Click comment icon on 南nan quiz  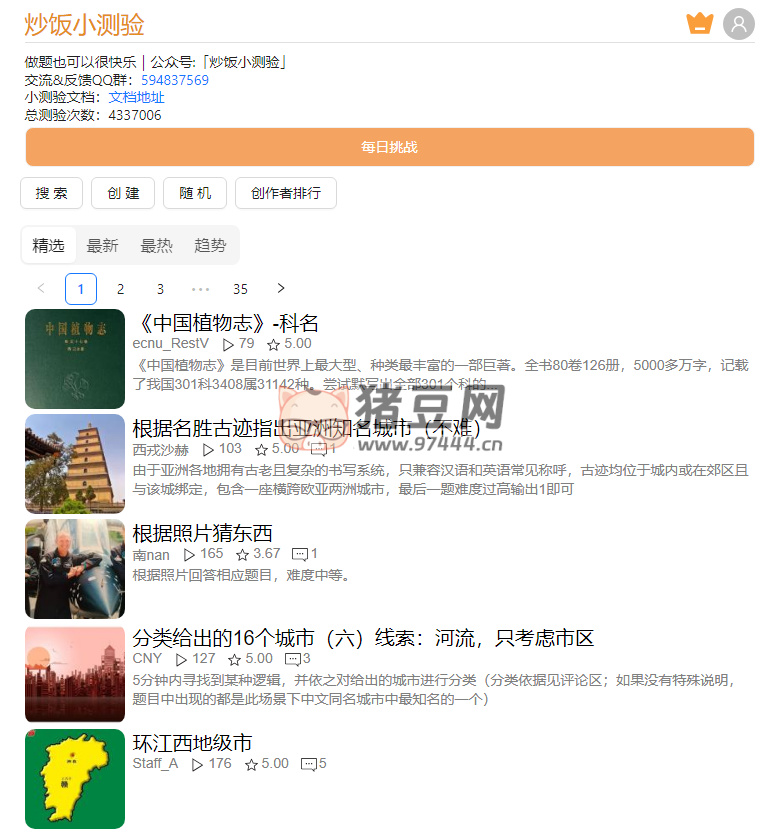[300, 555]
